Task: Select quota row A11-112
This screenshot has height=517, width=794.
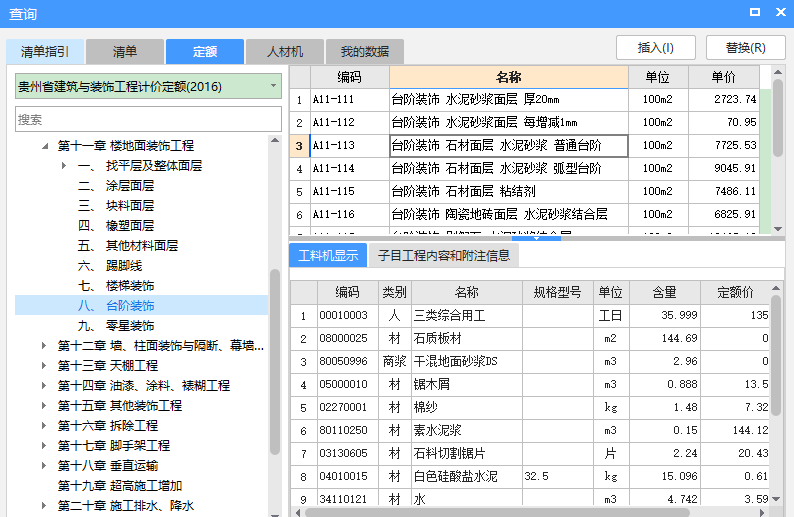Action: coord(525,123)
